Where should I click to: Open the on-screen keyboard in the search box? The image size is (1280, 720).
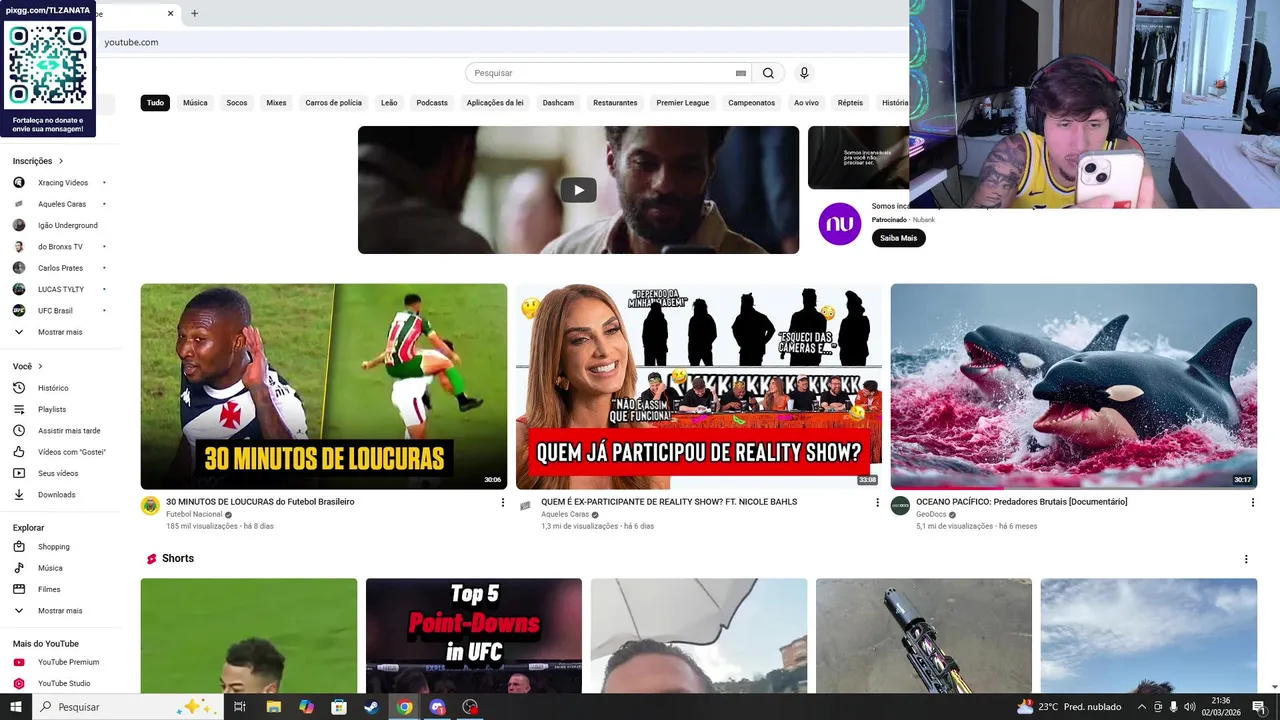tap(741, 73)
